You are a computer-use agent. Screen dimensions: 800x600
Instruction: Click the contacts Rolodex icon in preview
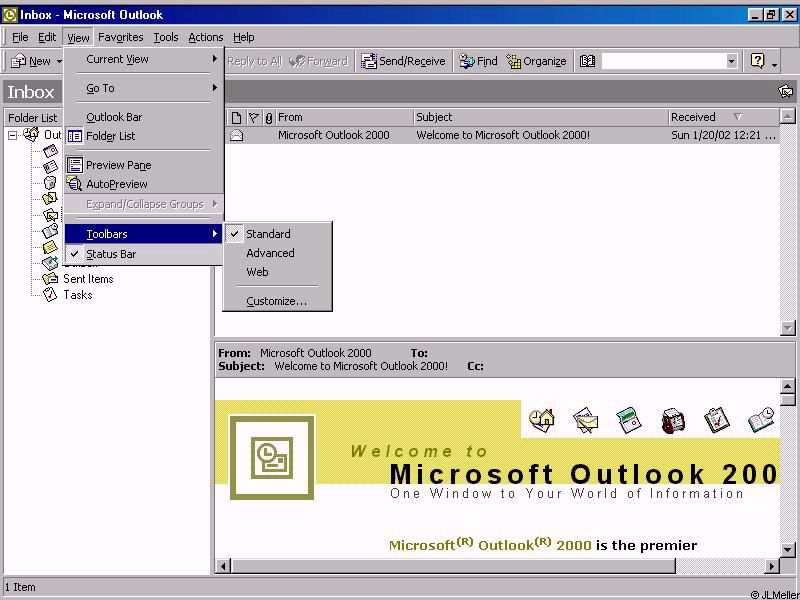click(672, 421)
